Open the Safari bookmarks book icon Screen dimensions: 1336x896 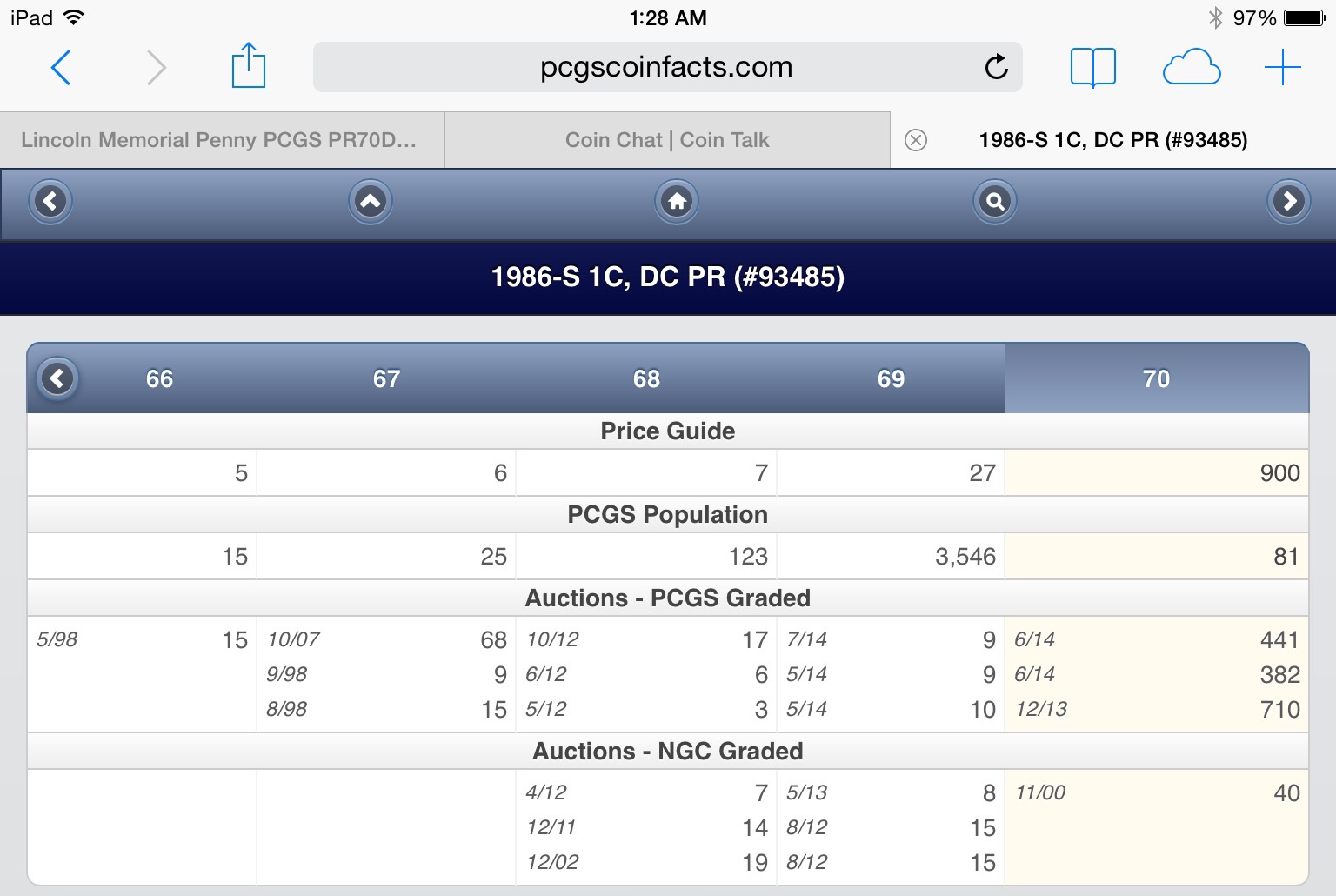pyautogui.click(x=1092, y=67)
